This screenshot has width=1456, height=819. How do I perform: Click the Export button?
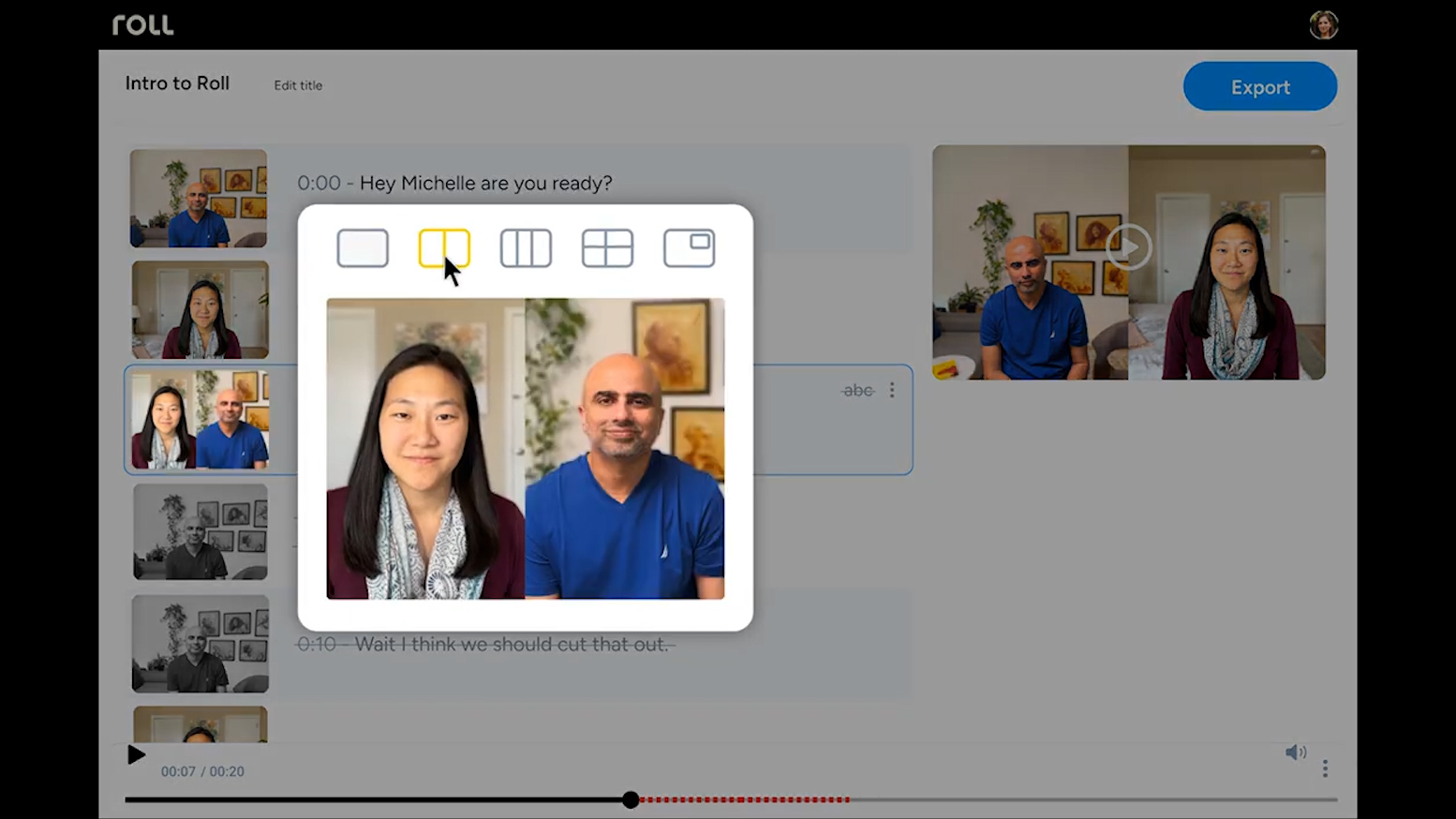[x=1260, y=86]
